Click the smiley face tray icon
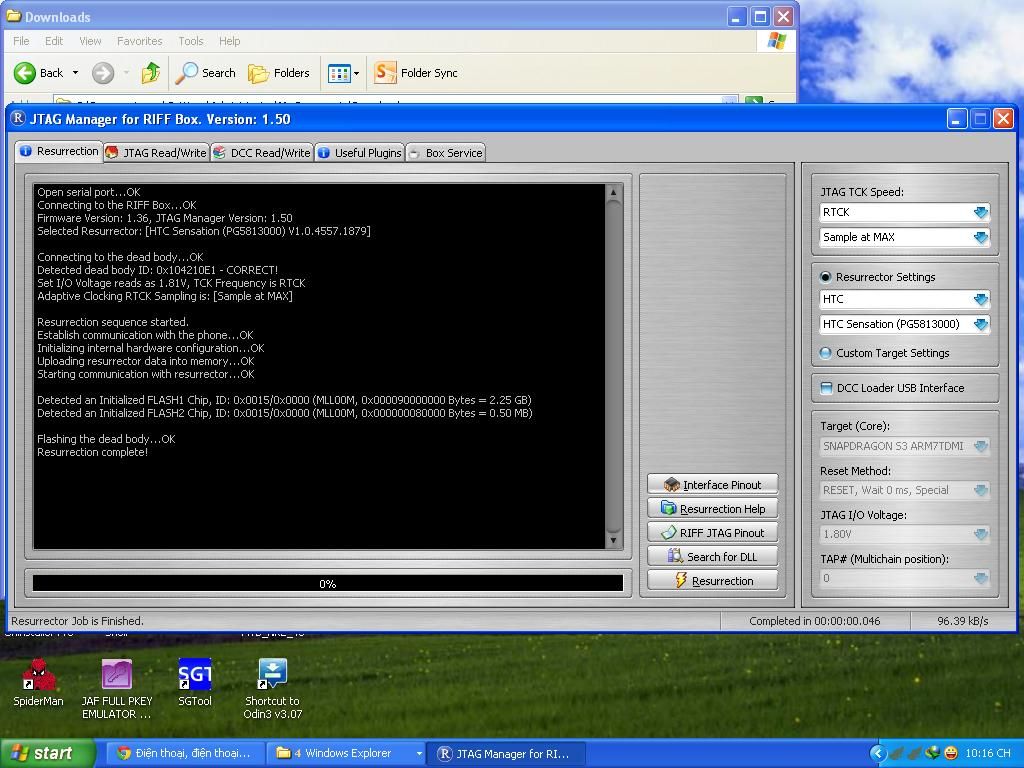The image size is (1024, 768). tap(951, 753)
